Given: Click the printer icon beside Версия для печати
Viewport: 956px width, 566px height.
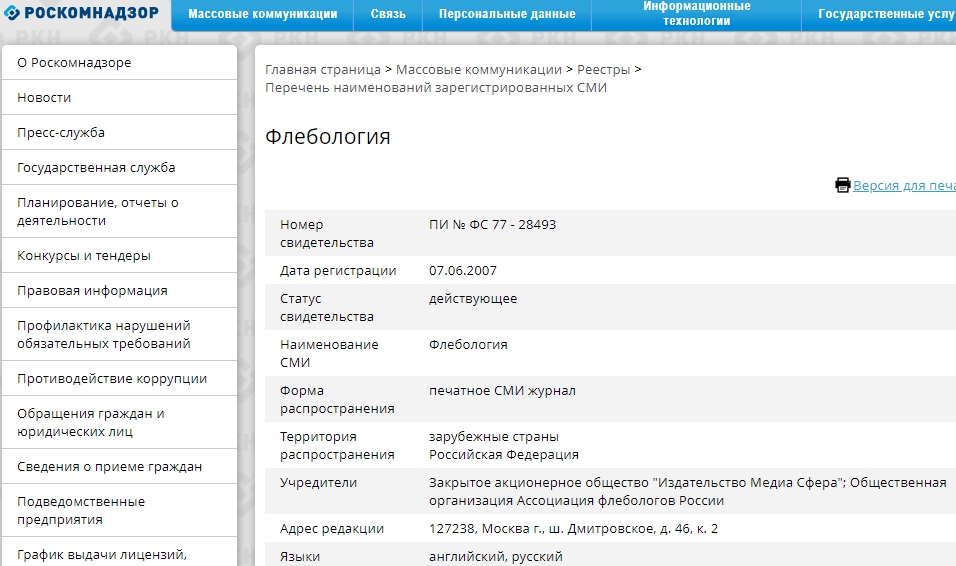Looking at the screenshot, I should tap(843, 185).
